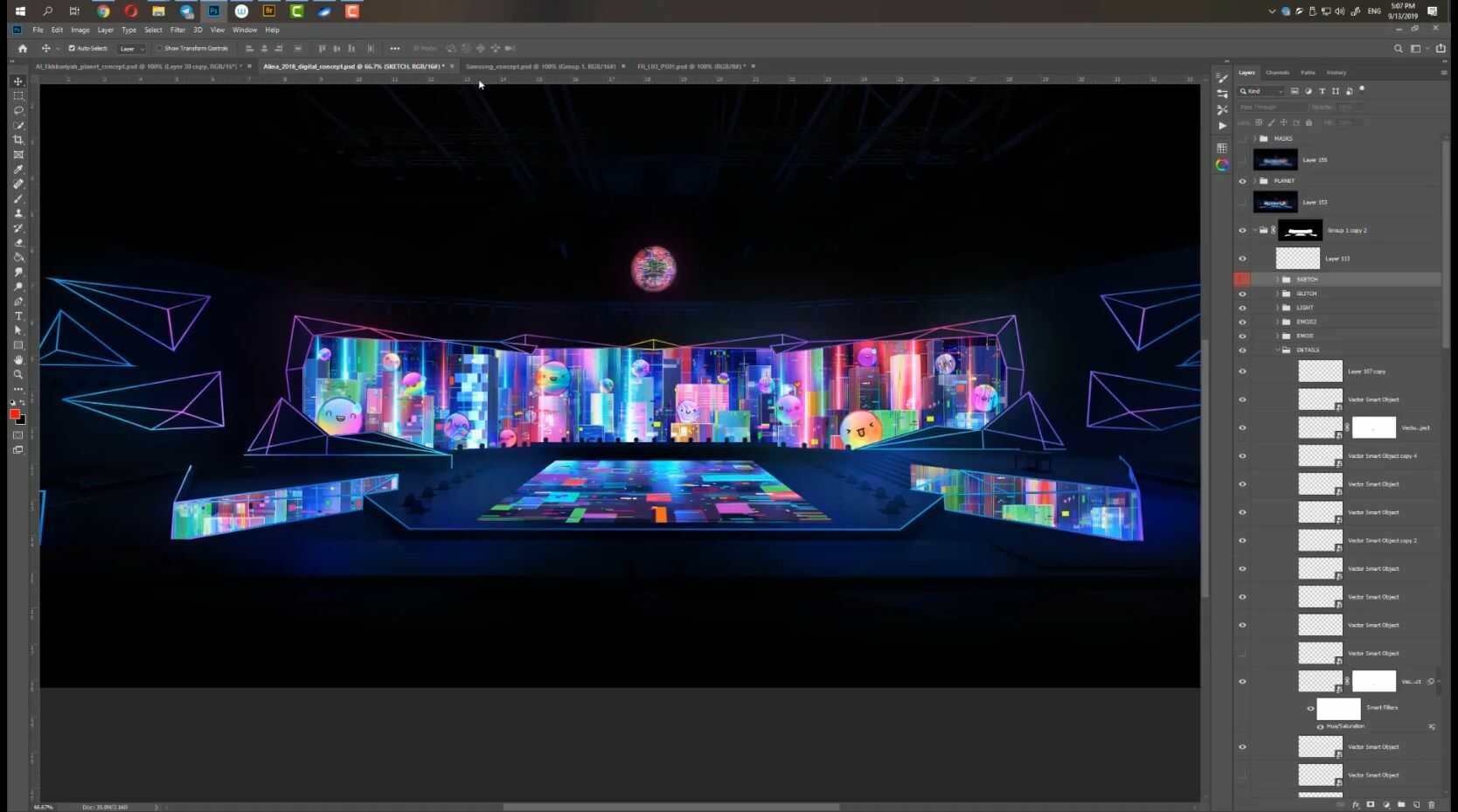Select the Layer 155 thumbnail

click(x=1275, y=160)
